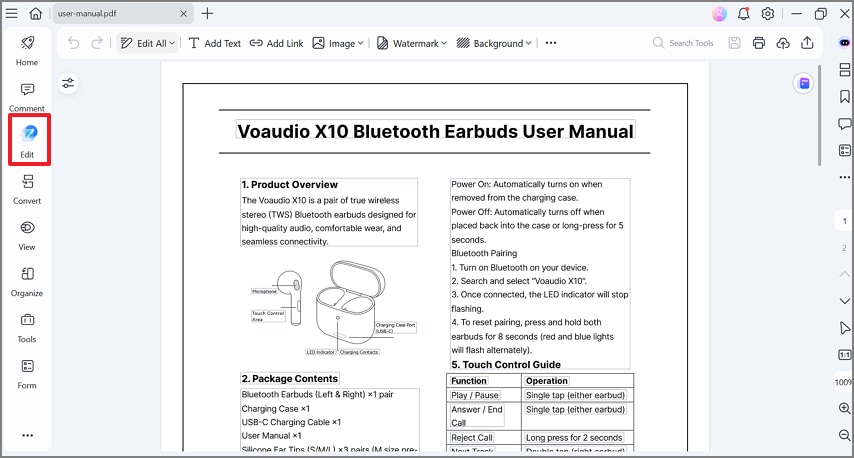Open the hamburger main menu
Viewport: 854px width, 458px height.
(11, 14)
